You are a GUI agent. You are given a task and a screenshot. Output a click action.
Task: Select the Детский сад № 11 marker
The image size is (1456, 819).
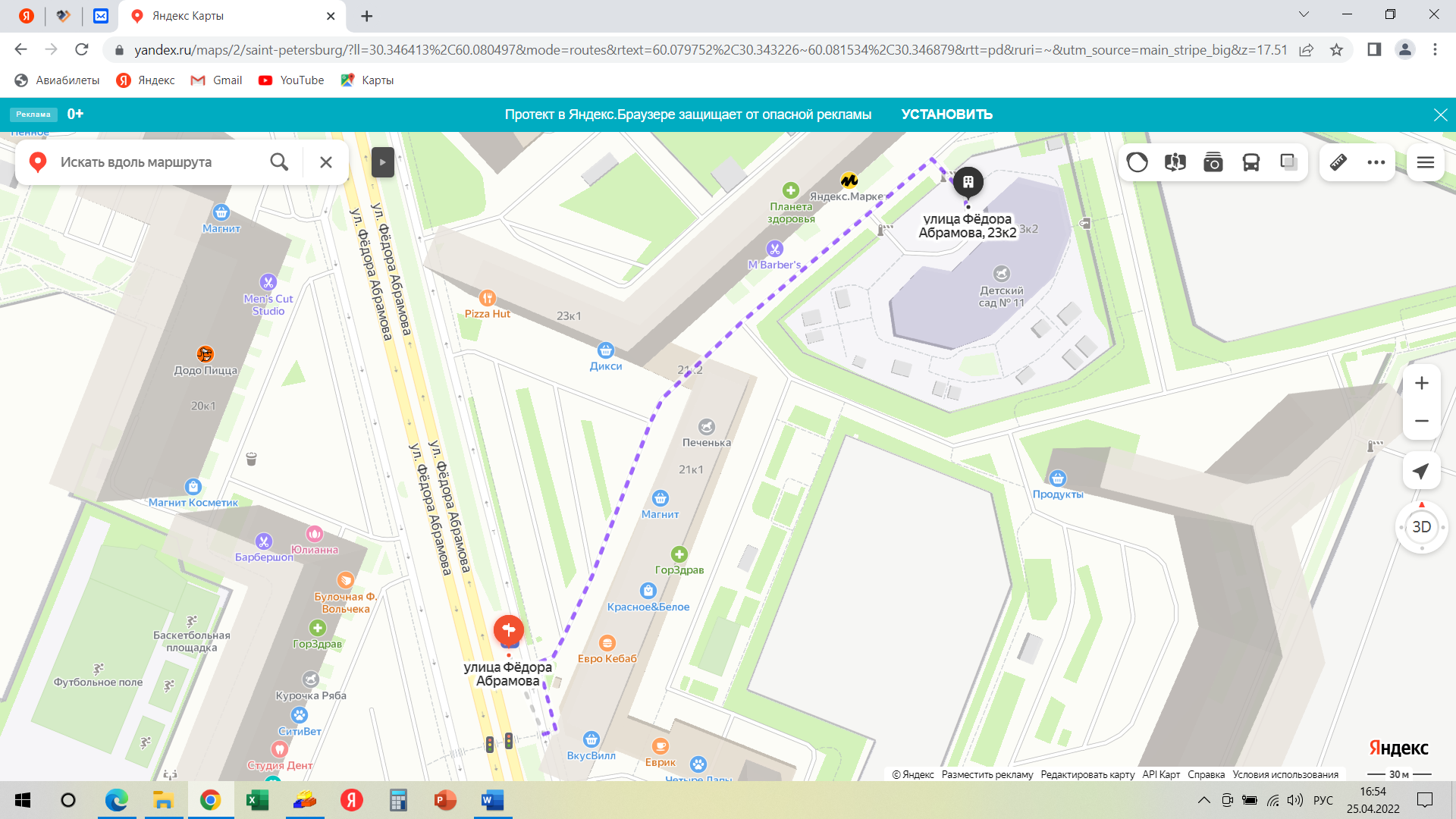[x=1002, y=274]
